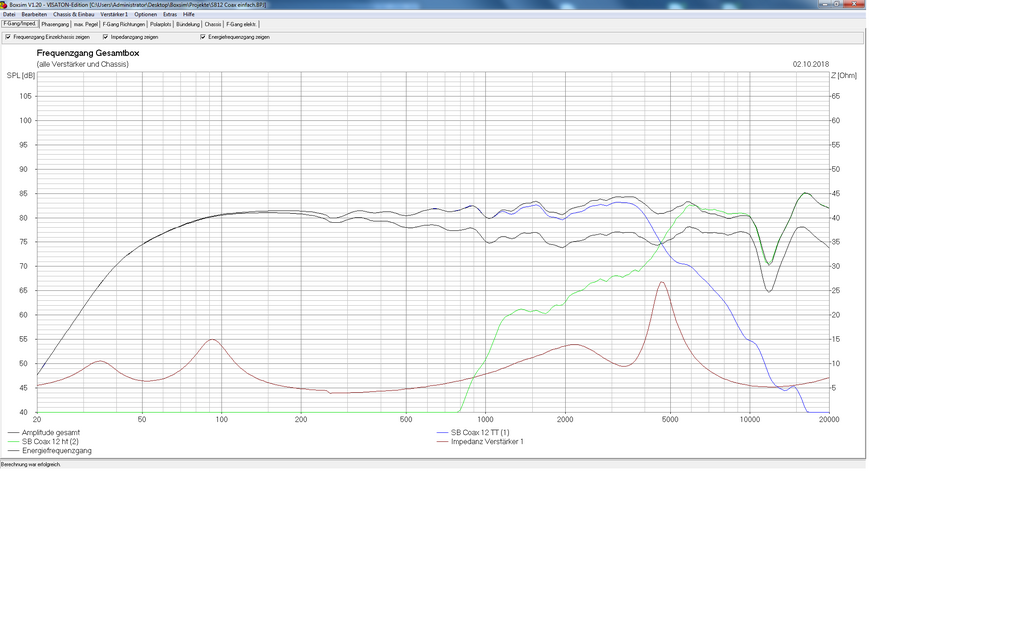Select the F-Gang/Imped. tab
The height and width of the screenshot is (624, 1024).
(20, 24)
